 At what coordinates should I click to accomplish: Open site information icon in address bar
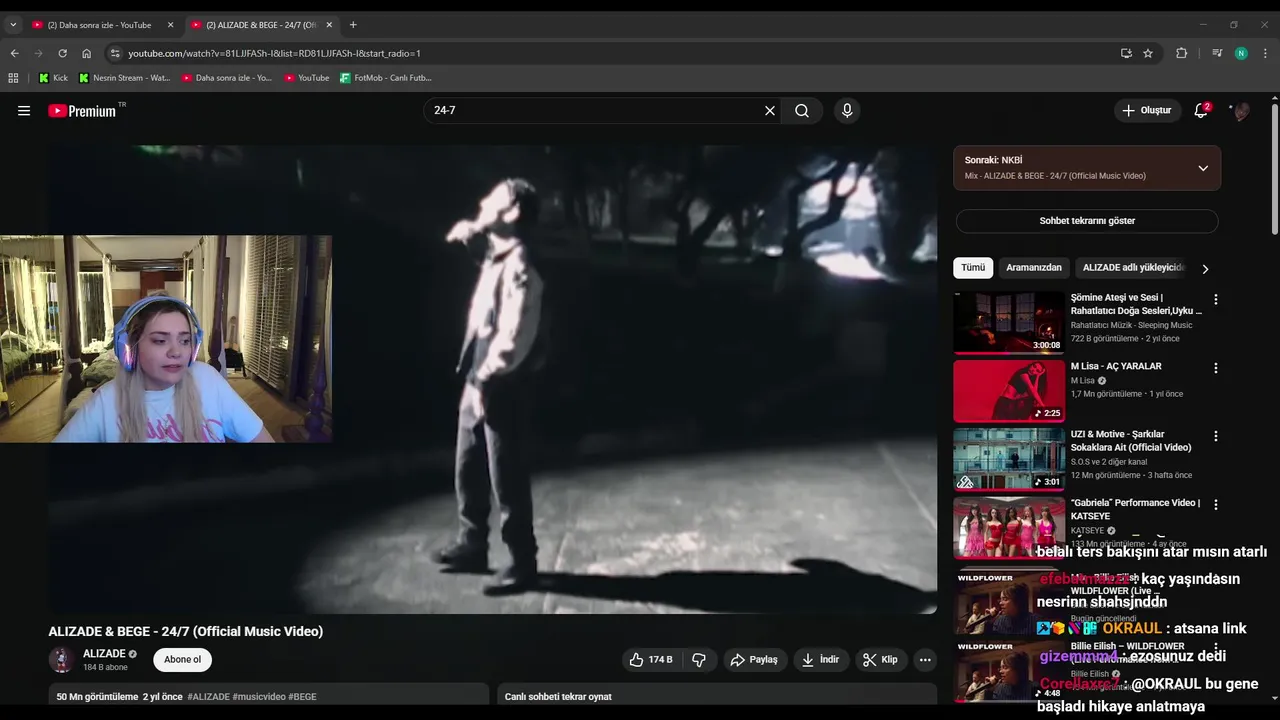click(x=114, y=53)
